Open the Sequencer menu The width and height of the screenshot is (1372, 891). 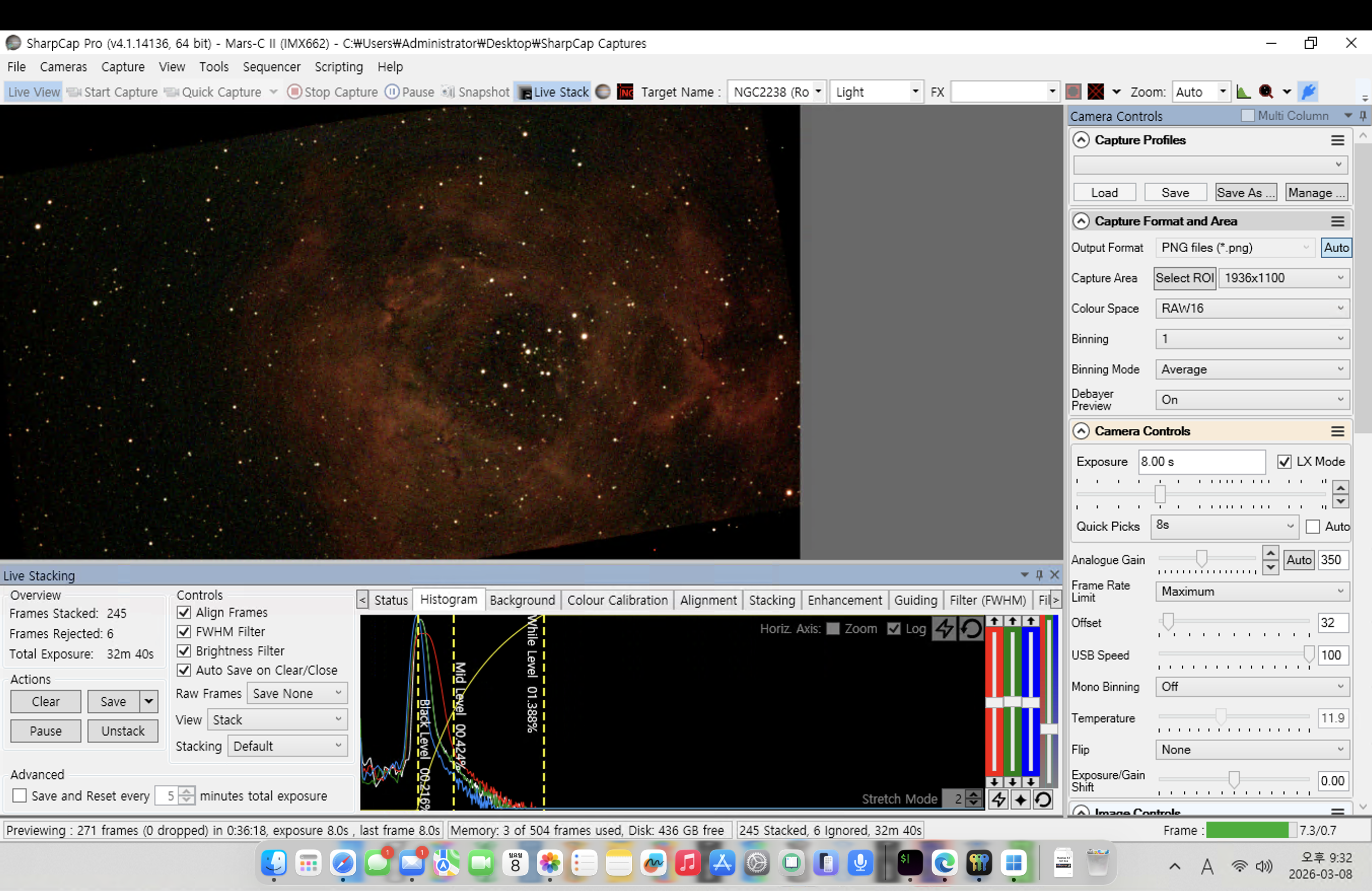coord(271,67)
